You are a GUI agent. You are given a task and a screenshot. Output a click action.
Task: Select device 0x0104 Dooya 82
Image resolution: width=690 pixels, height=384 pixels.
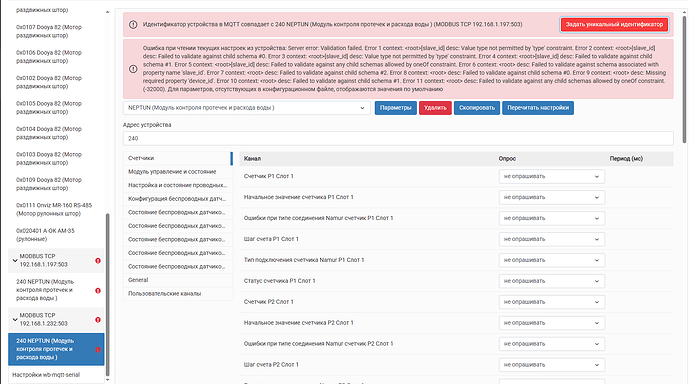[x=56, y=133]
